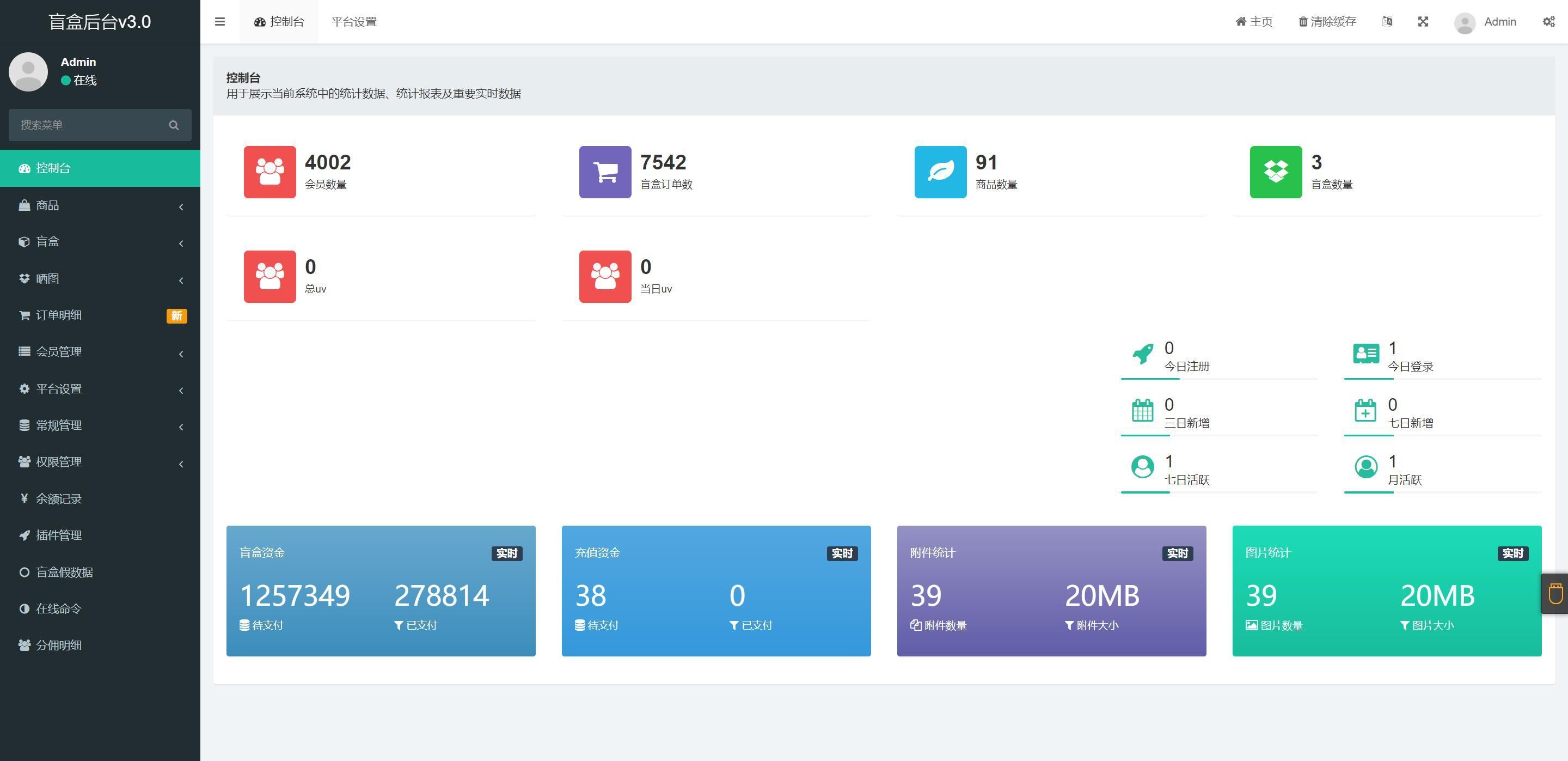1568x761 pixels.
Task: Open 订单明细 in the sidebar
Action: tap(59, 315)
